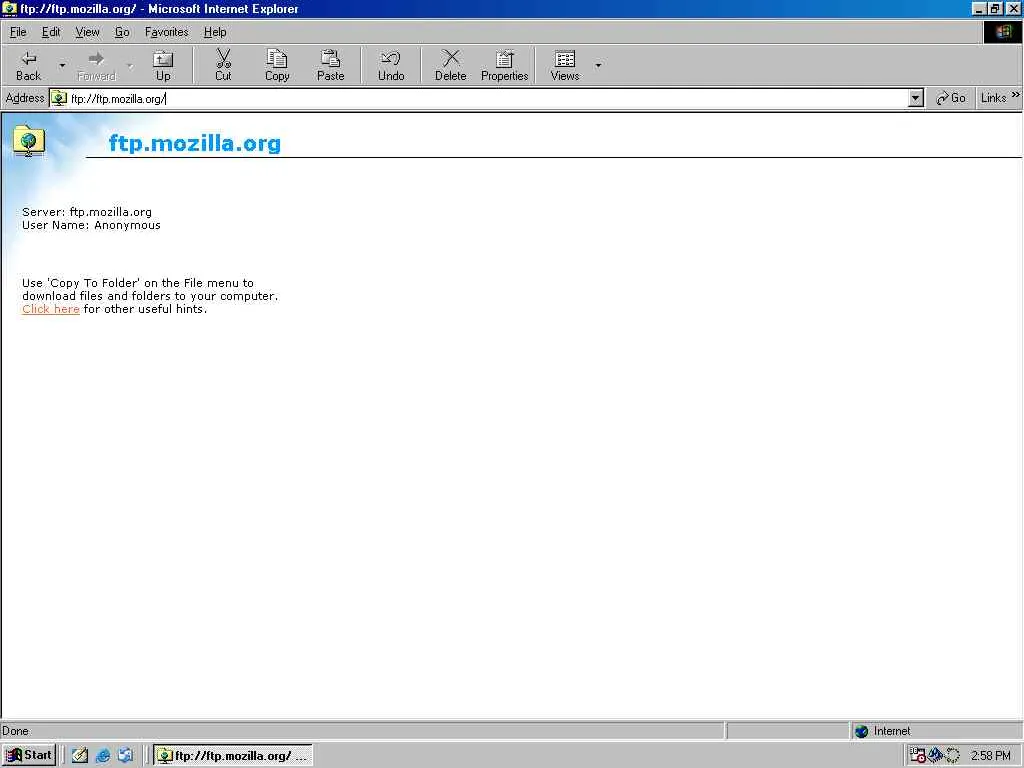Click the Forward toolbar button
This screenshot has width=1024, height=768.
[96, 65]
